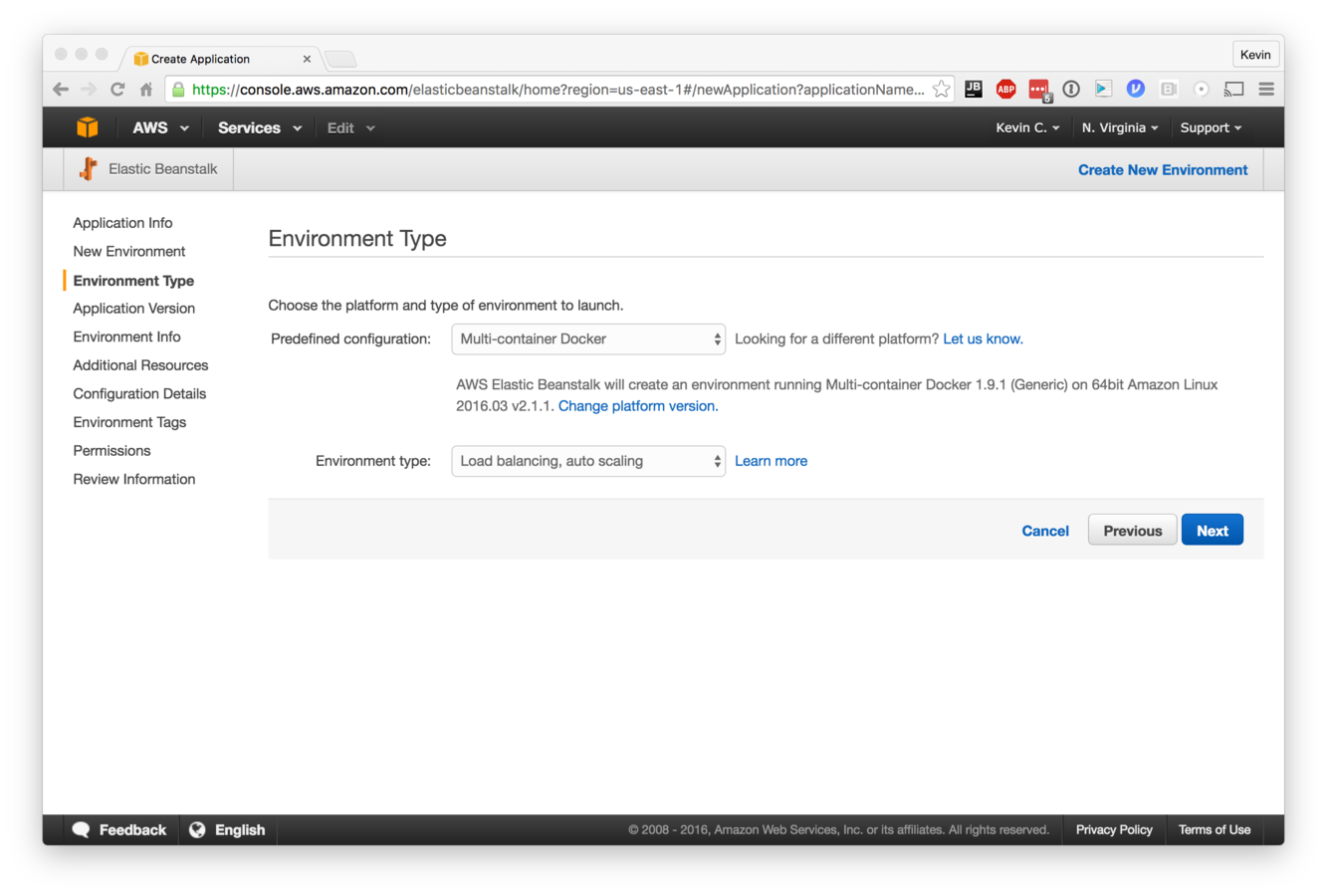Go to Configuration Details step
Viewport: 1327px width, 896px height.
point(139,393)
